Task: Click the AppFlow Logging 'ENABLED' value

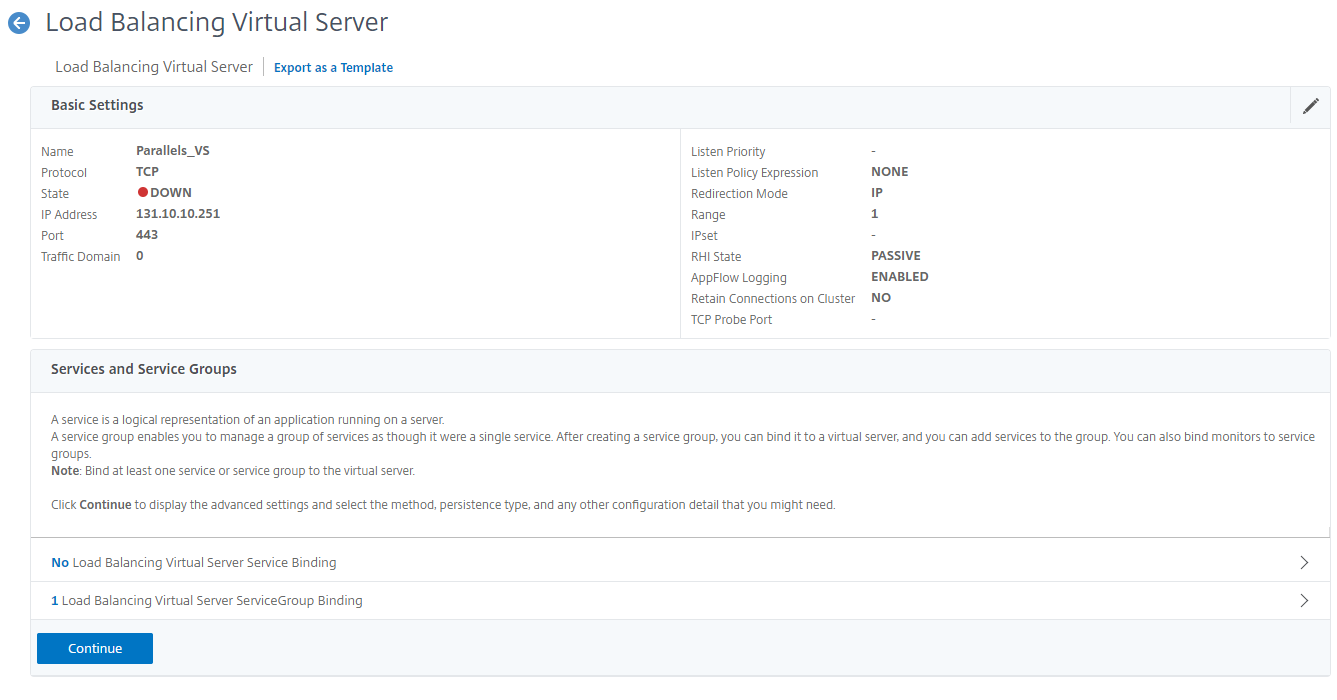Action: coord(899,277)
